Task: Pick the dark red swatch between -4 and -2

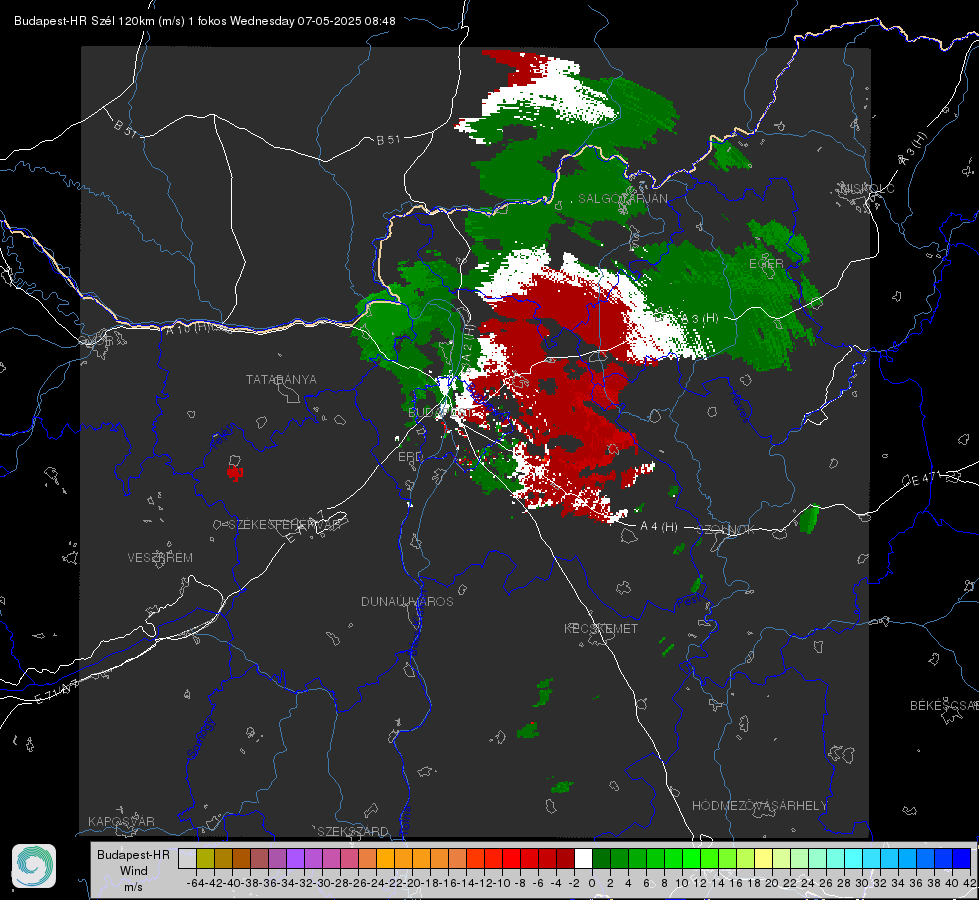Action: click(565, 859)
